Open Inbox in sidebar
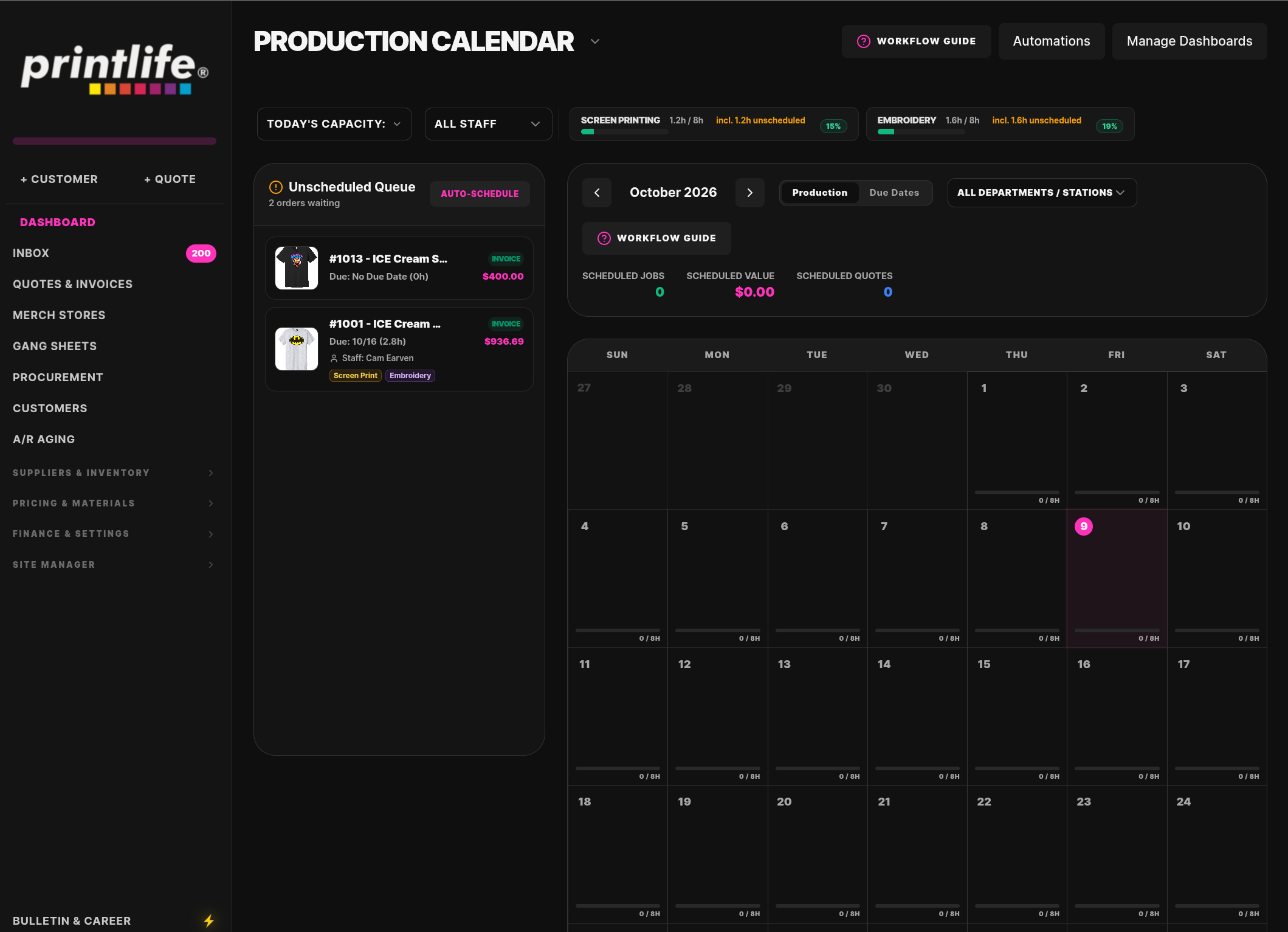The image size is (1288, 932). point(31,254)
